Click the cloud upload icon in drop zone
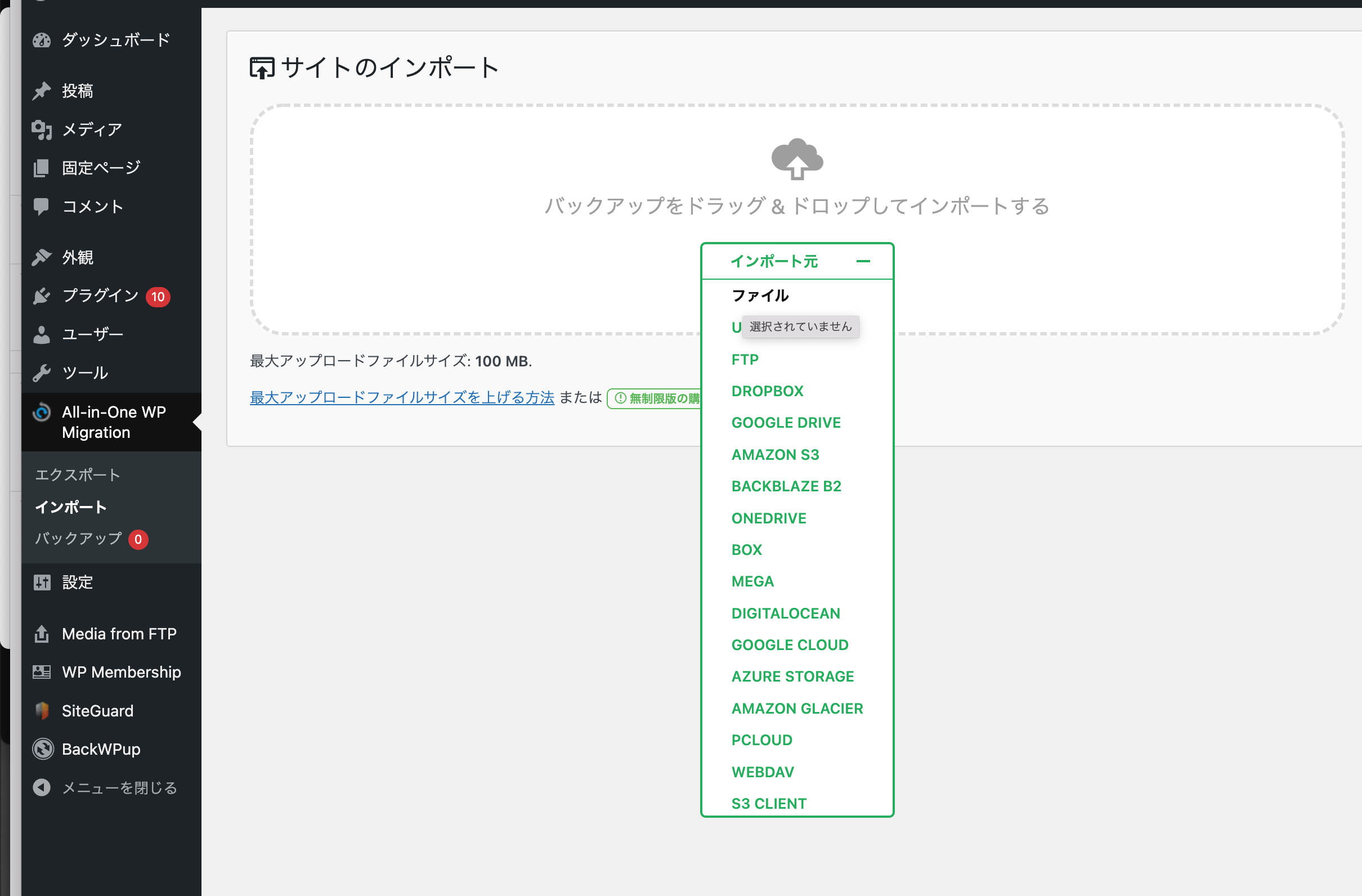Screen dimensions: 1362x896 click(797, 159)
